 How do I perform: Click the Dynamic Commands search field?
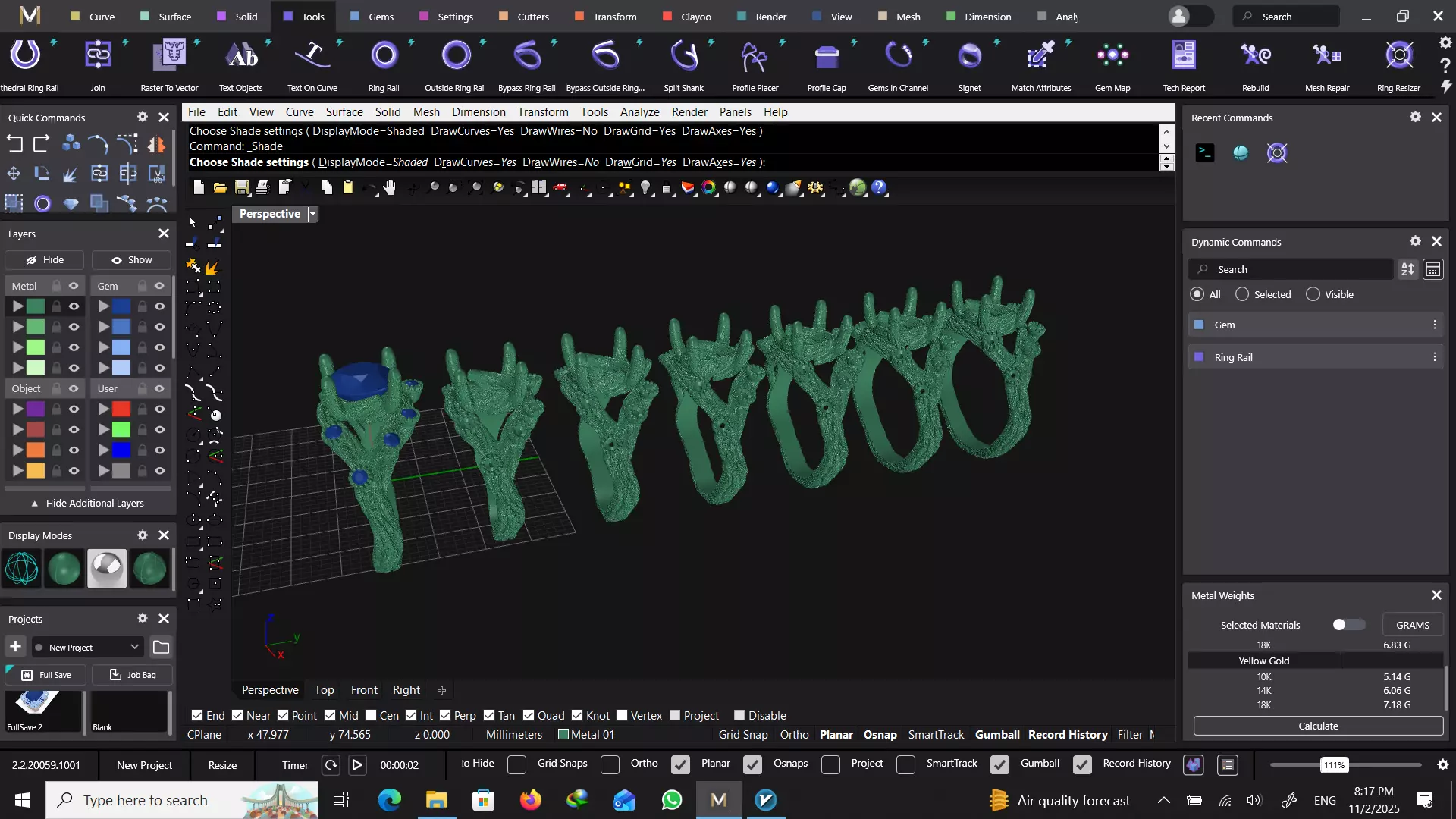click(1291, 269)
